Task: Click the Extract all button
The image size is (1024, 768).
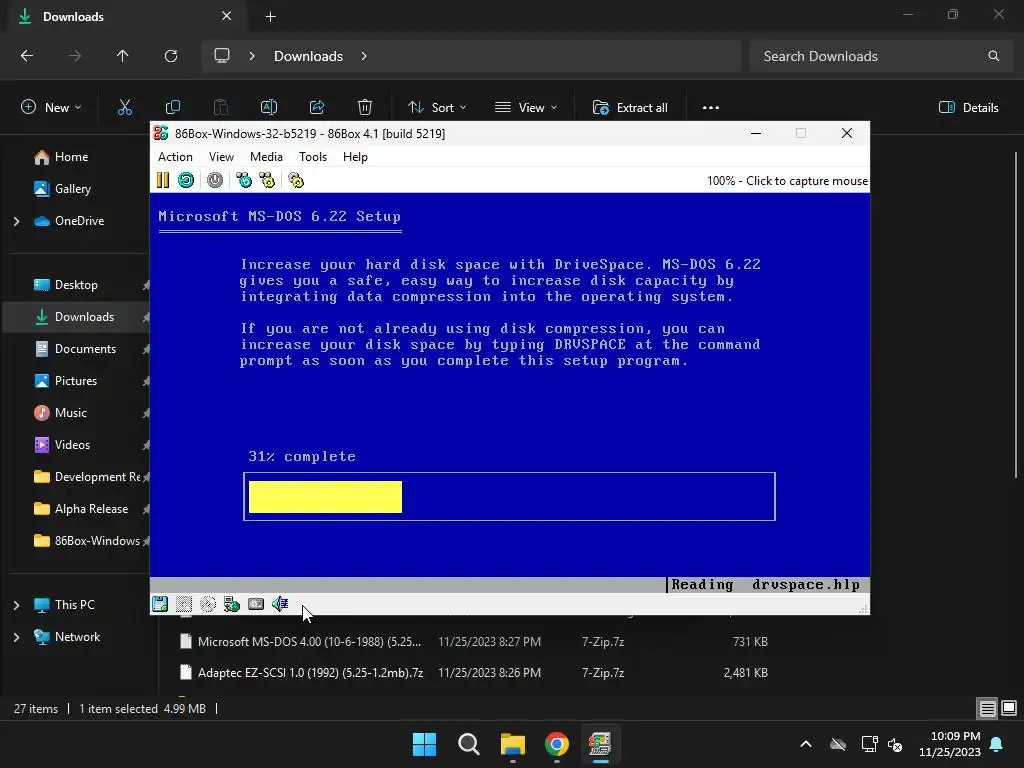Action: 630,108
